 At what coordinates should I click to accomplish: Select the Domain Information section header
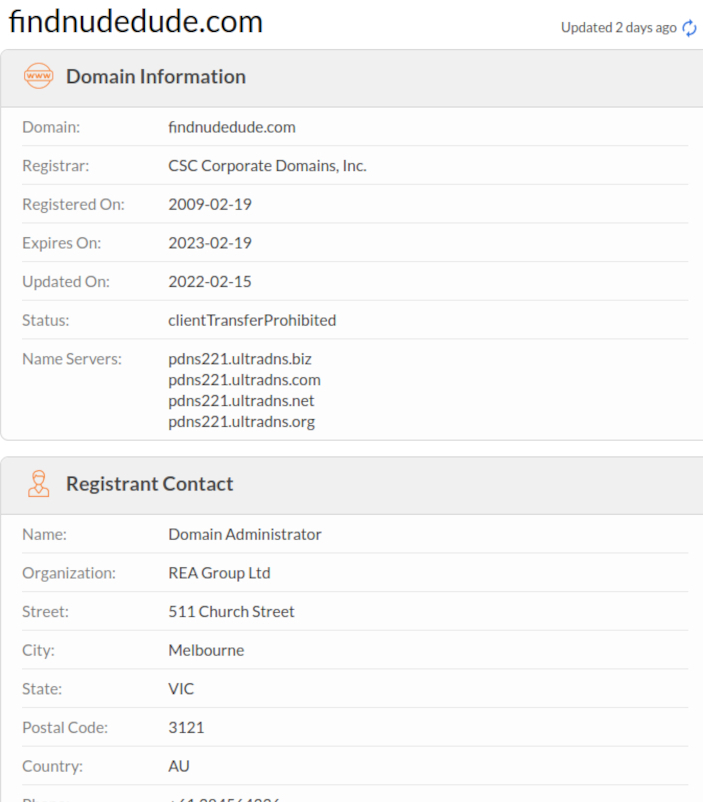[155, 77]
